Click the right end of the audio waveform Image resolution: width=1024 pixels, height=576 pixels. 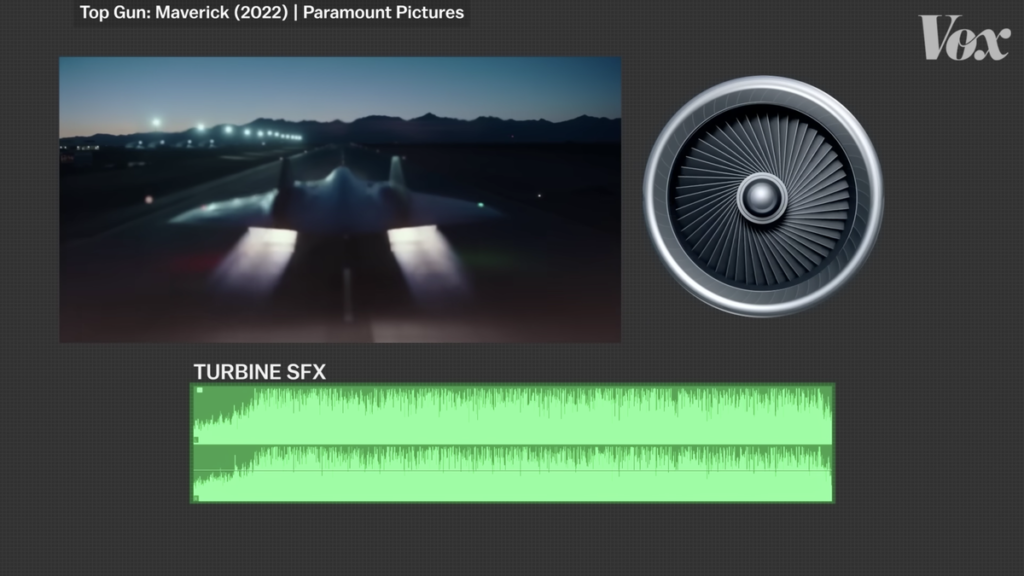[829, 443]
